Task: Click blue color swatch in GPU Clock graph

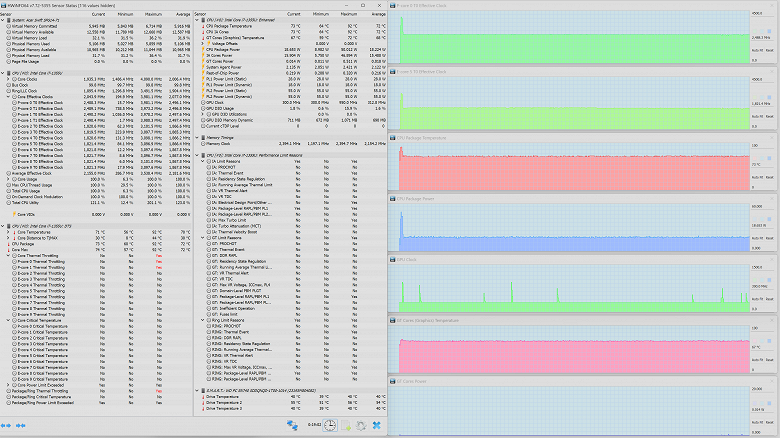Action: pyautogui.click(x=769, y=280)
